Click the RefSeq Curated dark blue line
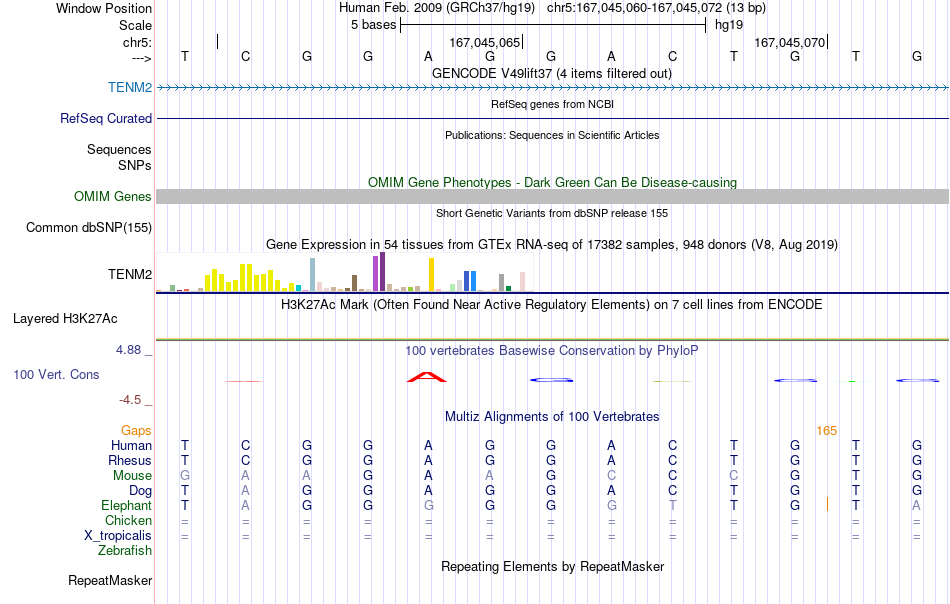Screen dimensions: 950x604 [552, 119]
